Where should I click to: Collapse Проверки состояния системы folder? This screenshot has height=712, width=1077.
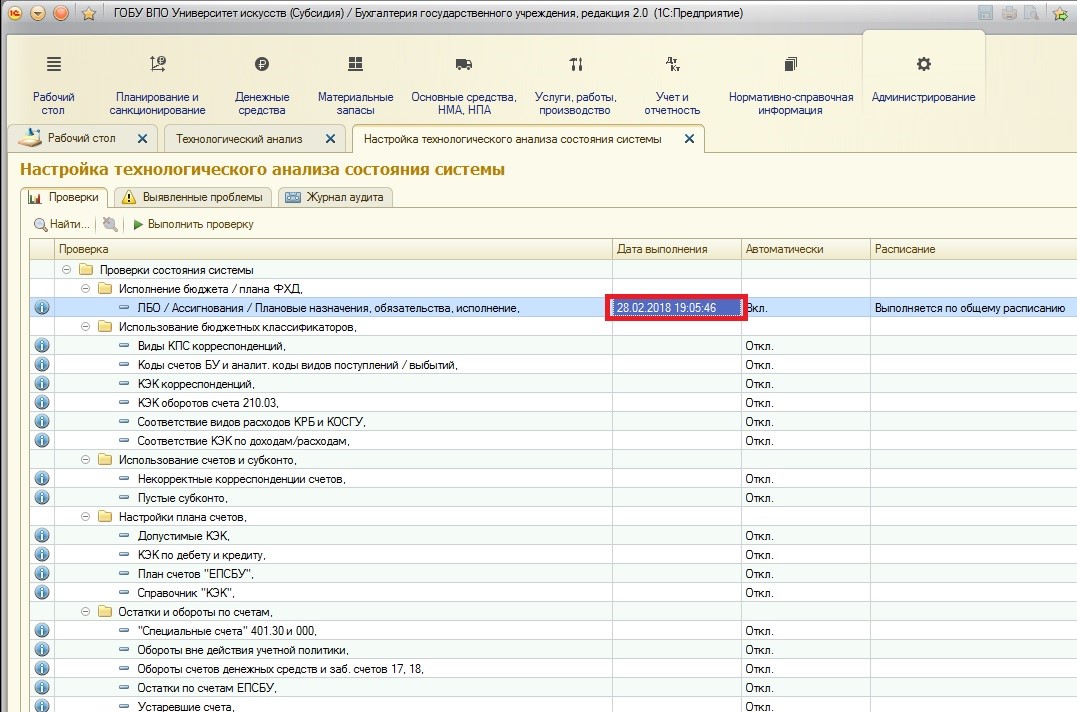click(x=67, y=270)
